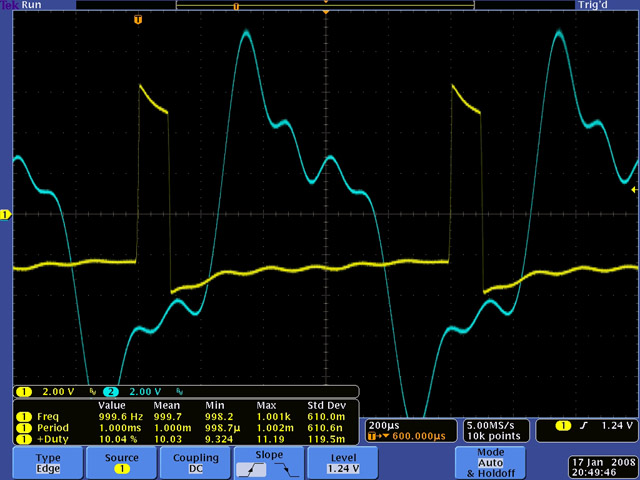
Task: Click channel 1 ground reference marker
Action: [x=5, y=215]
